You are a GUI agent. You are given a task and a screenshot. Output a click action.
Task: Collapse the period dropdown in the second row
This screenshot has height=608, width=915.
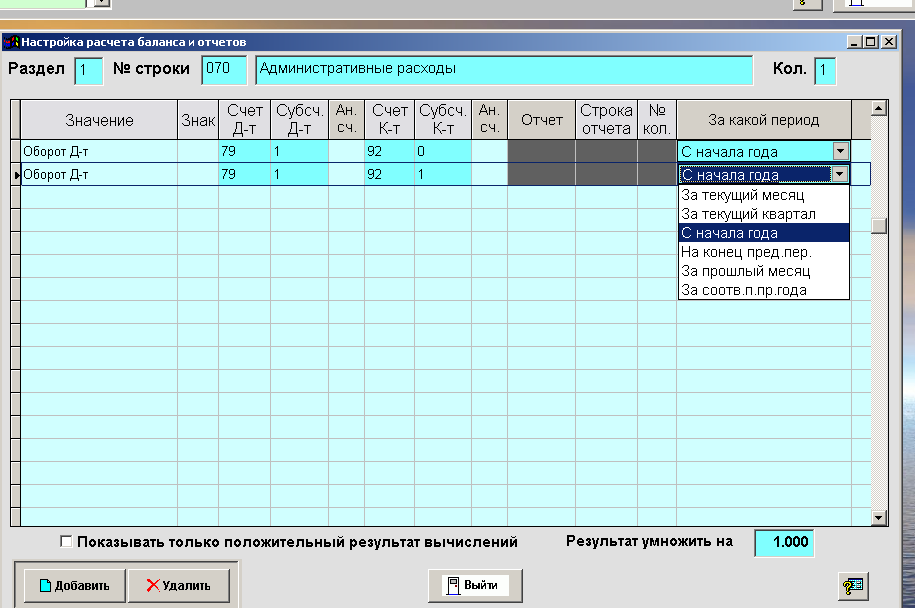tap(840, 174)
